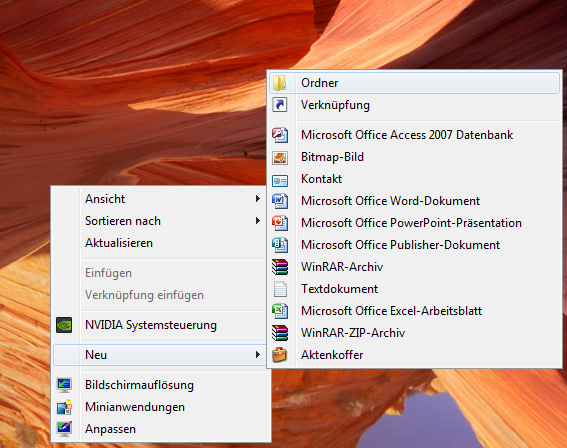Click the WinRAR-Archiv book stack icon

coord(280,267)
